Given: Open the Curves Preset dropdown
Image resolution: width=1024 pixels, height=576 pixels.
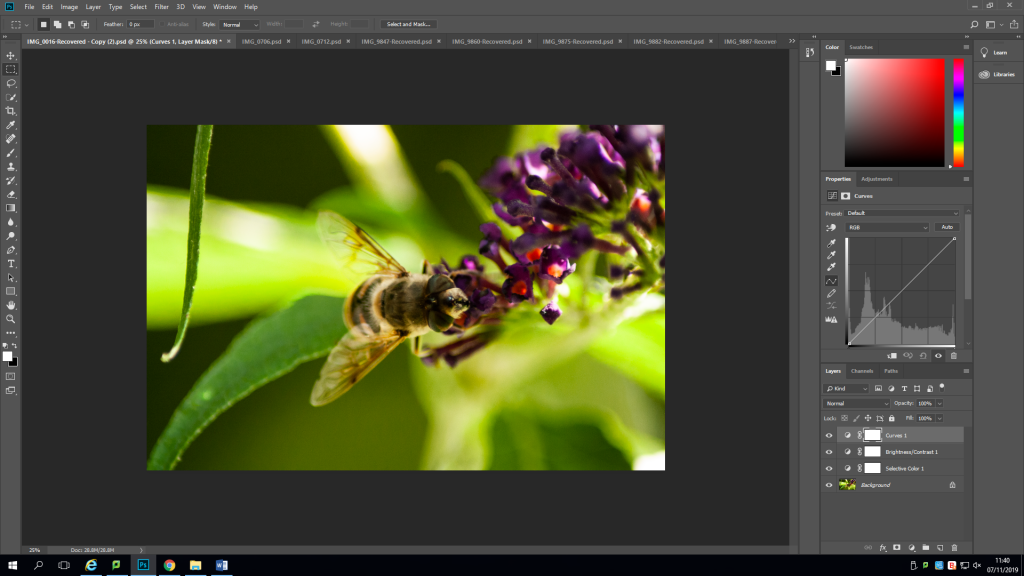Looking at the screenshot, I should (902, 213).
